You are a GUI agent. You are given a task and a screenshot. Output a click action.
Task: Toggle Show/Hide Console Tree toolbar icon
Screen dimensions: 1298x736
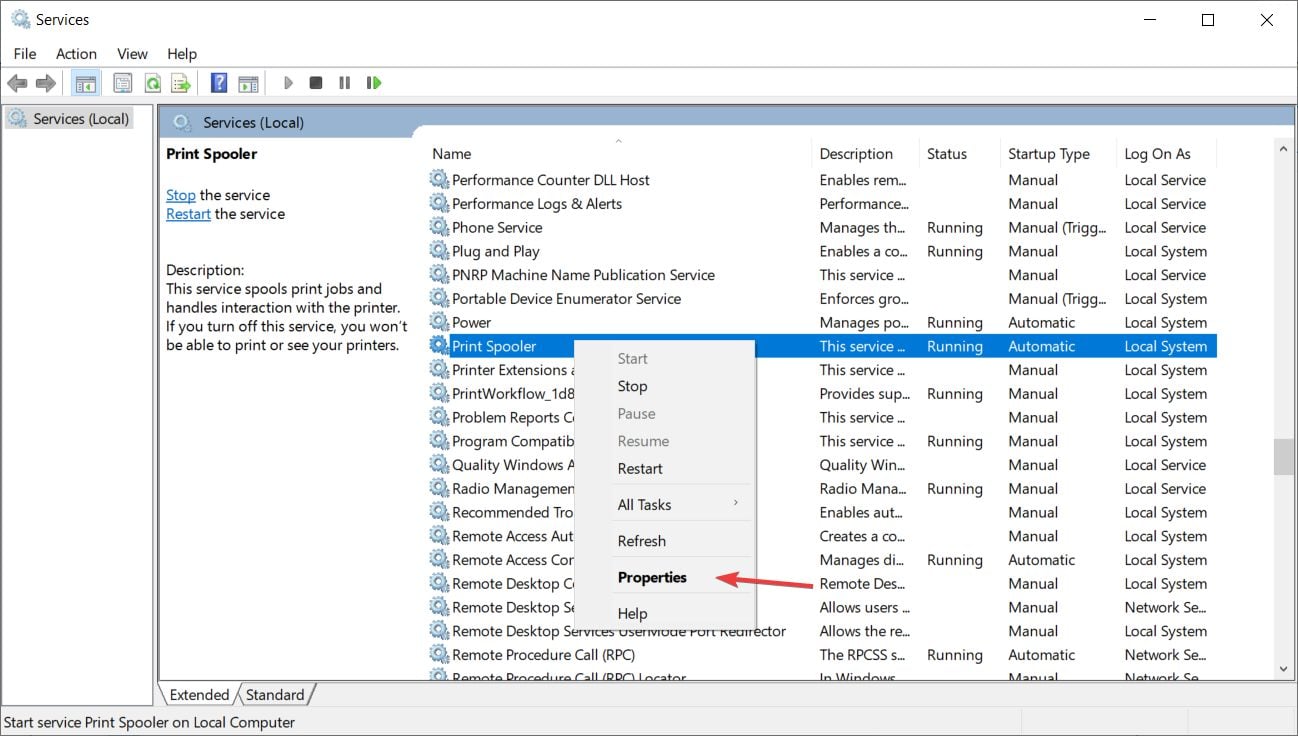point(86,83)
